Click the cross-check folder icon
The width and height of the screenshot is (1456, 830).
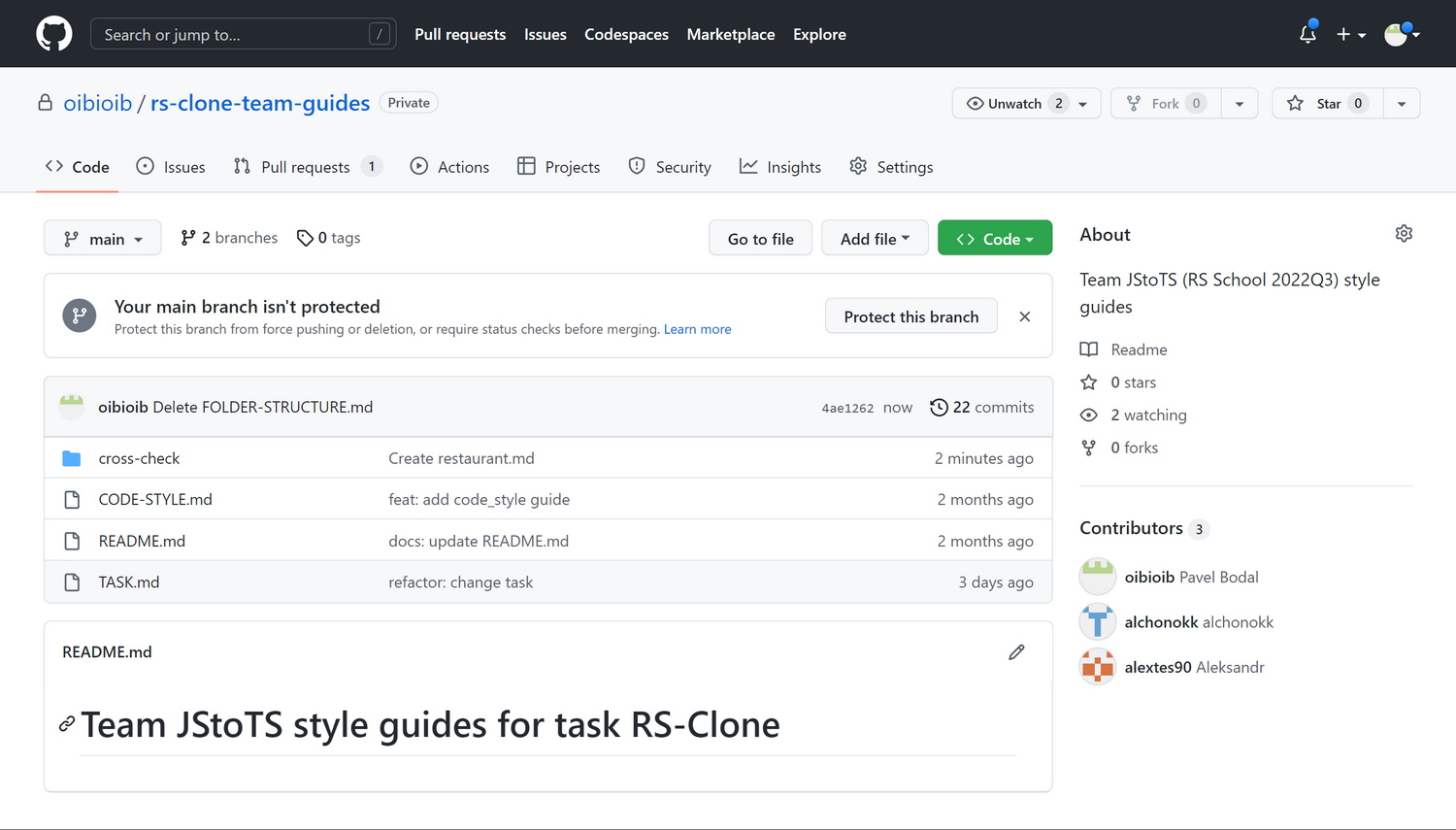pyautogui.click(x=72, y=458)
